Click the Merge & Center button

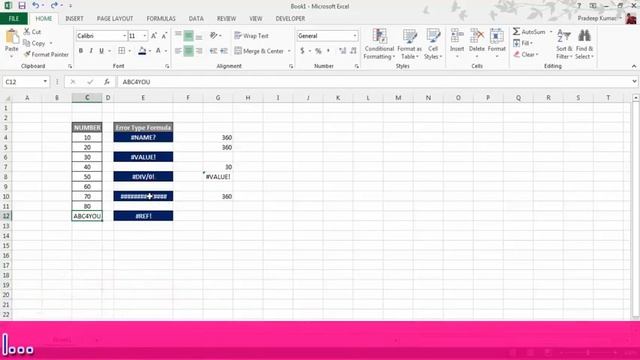pos(259,51)
